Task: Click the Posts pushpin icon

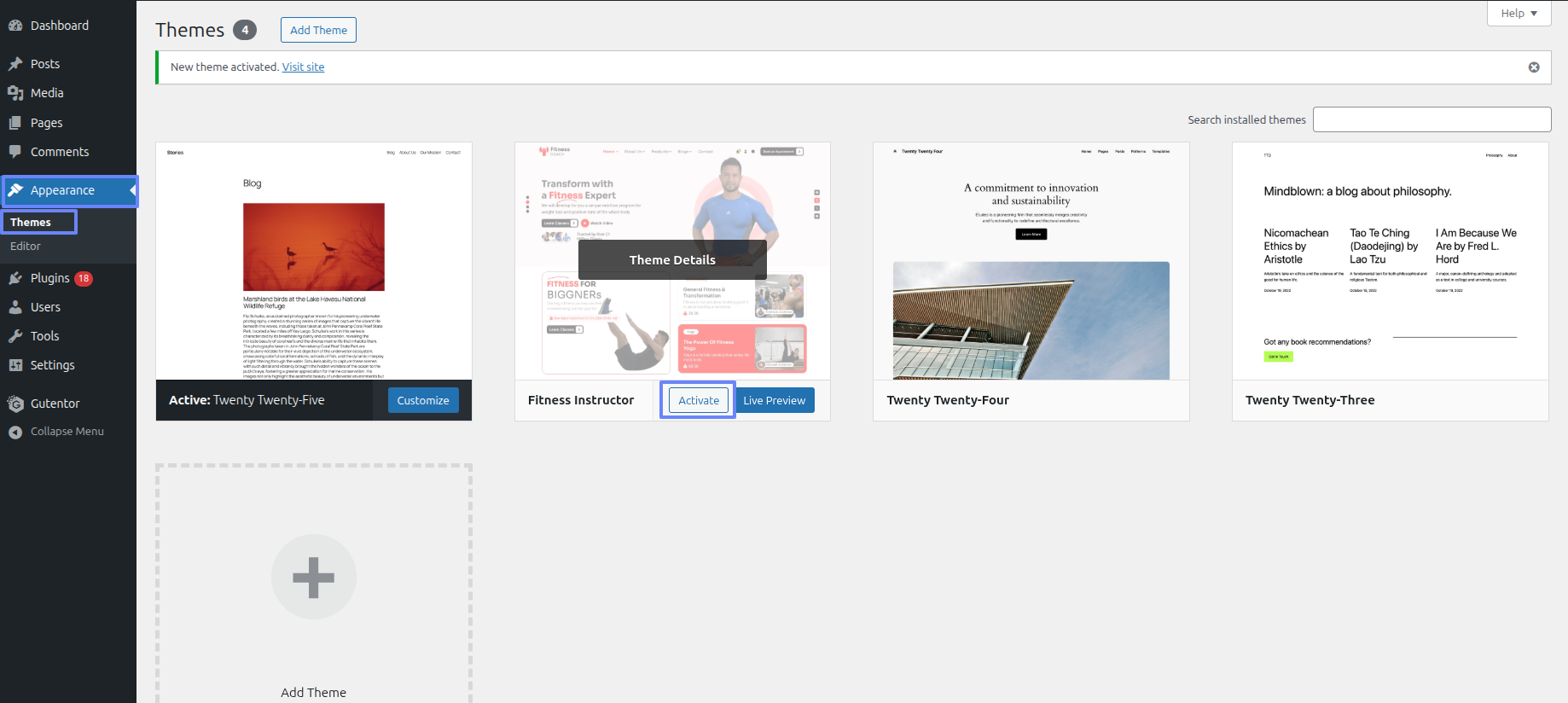Action: click(15, 64)
